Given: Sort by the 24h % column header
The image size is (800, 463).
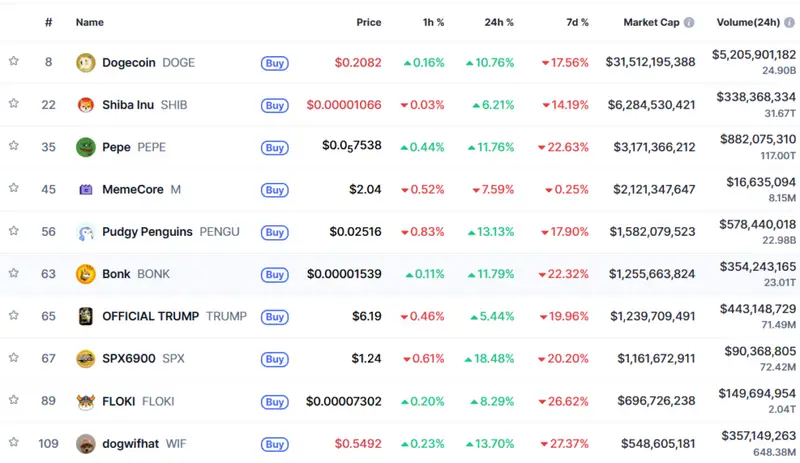Looking at the screenshot, I should (496, 22).
